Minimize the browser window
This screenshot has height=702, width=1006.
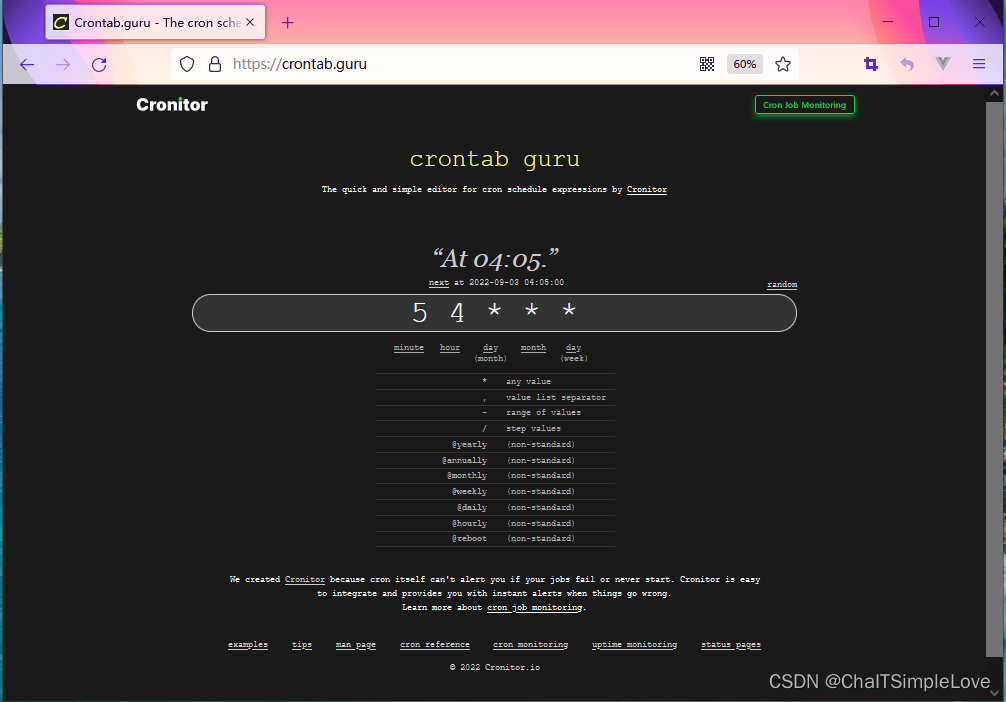click(888, 22)
